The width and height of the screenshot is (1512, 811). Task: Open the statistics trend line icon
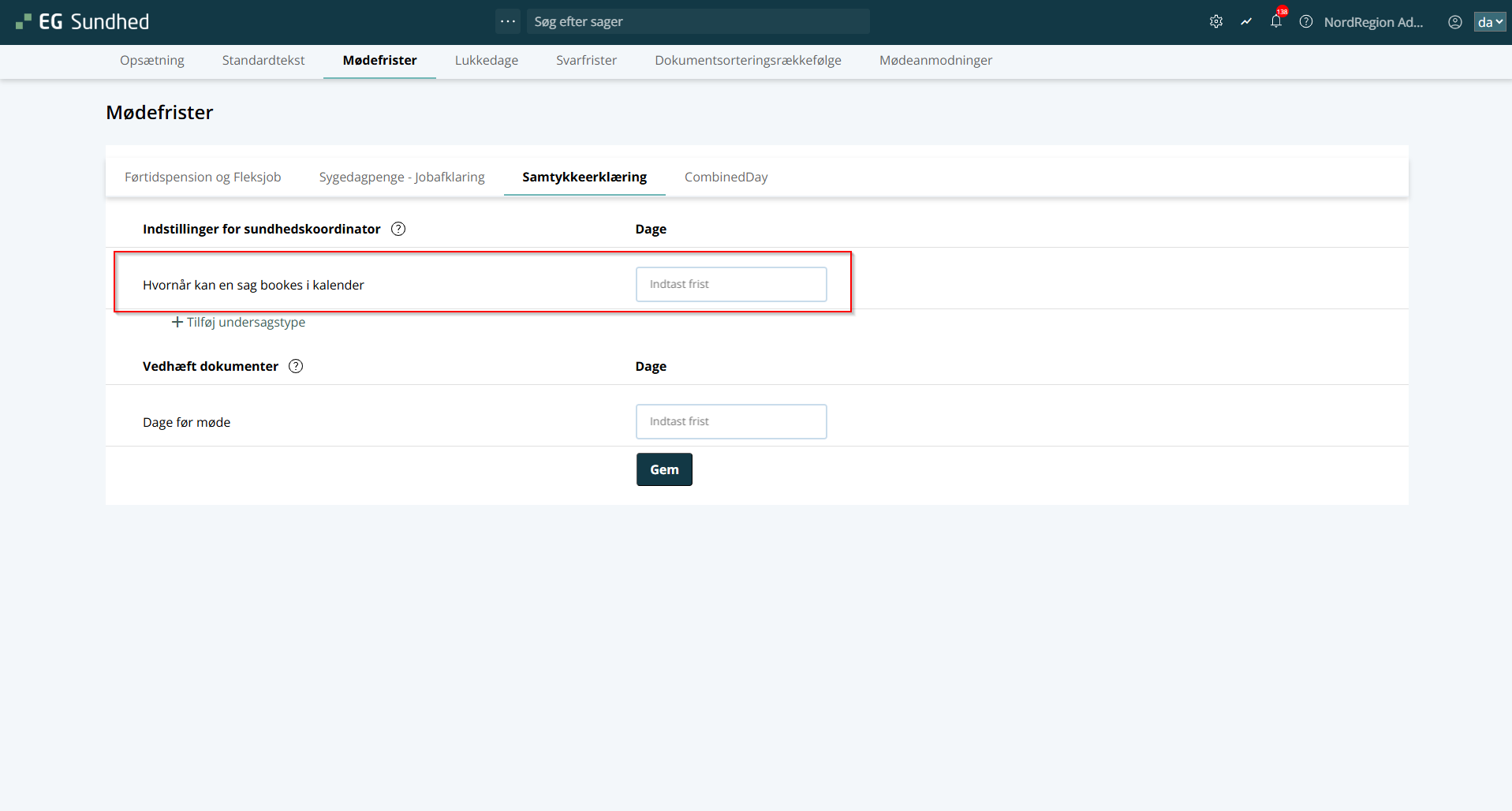[x=1245, y=22]
